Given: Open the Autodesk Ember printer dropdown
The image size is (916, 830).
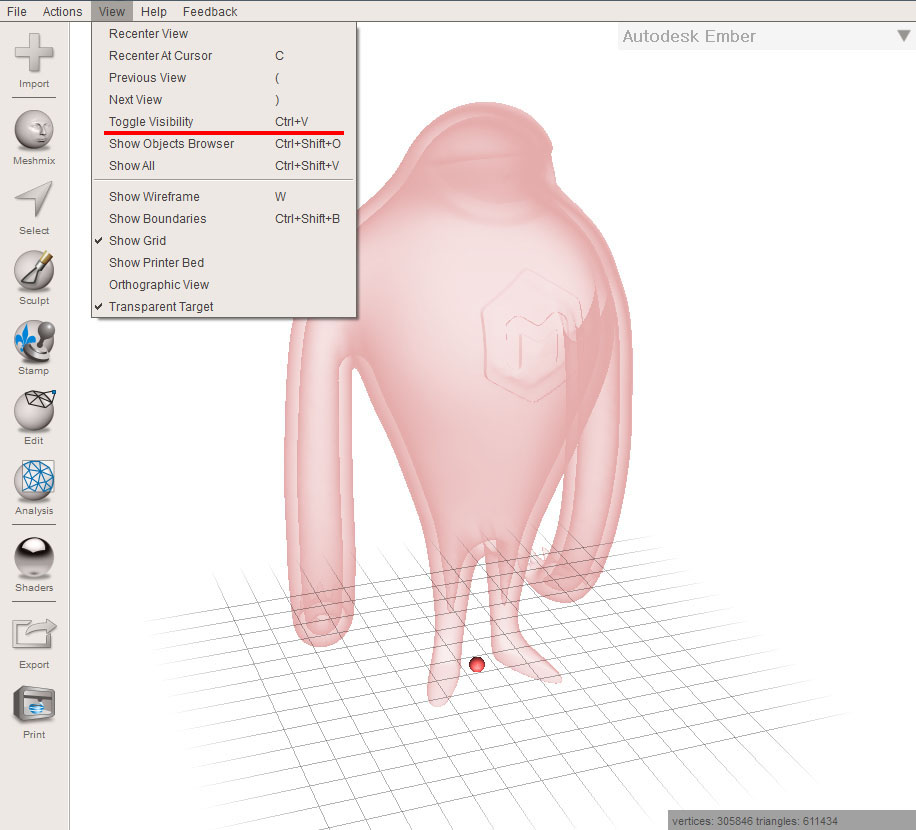Looking at the screenshot, I should click(766, 36).
